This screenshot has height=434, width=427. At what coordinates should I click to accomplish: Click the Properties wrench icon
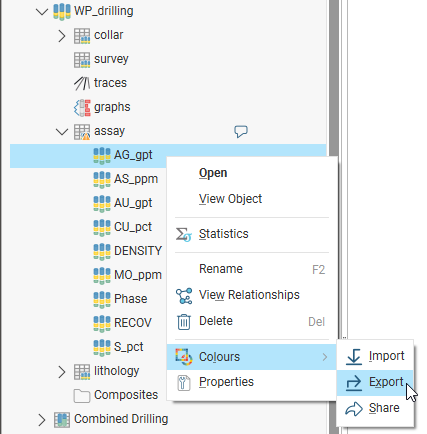[184, 382]
